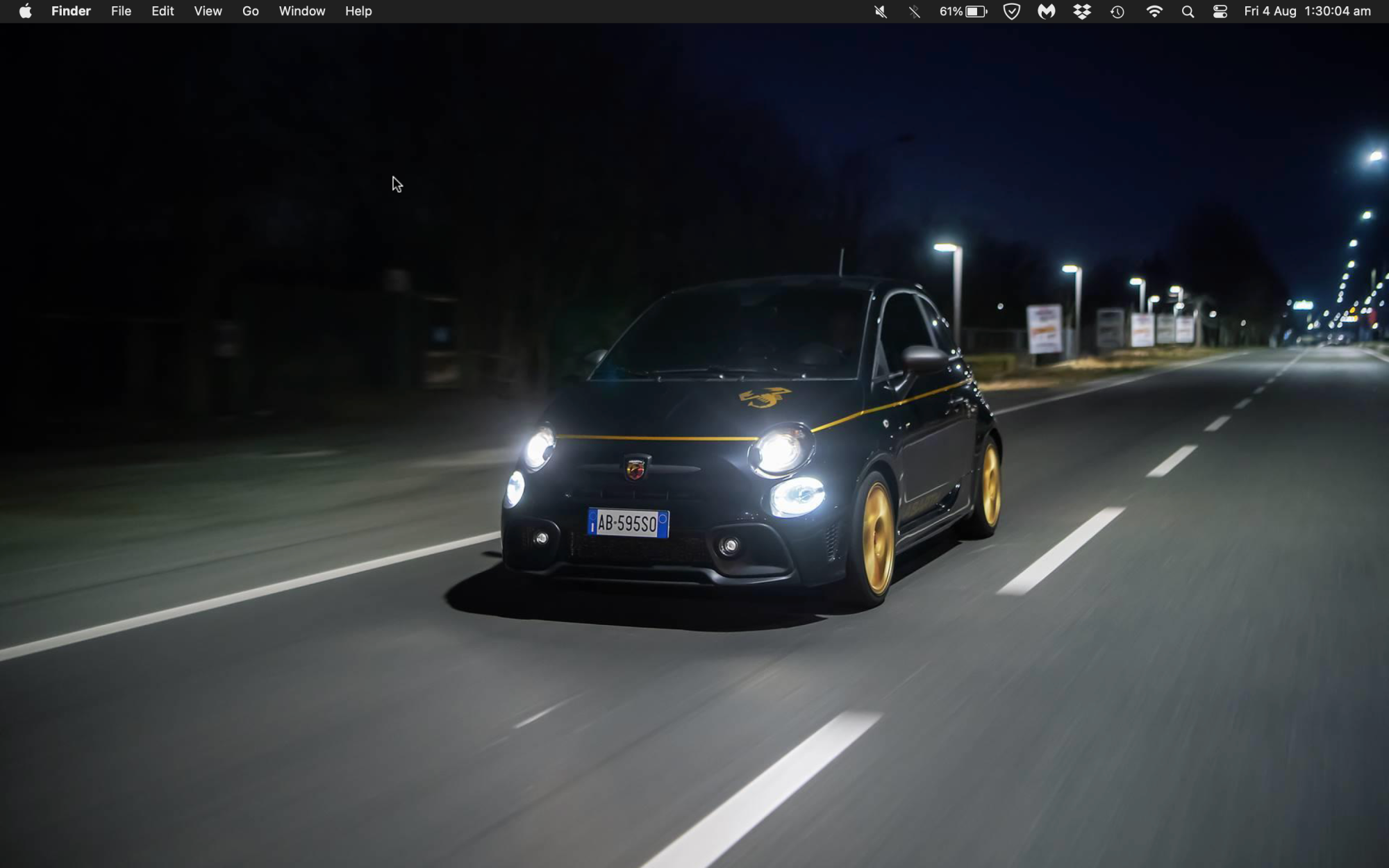1389x868 pixels.
Task: Open the Edit menu
Action: (x=163, y=11)
